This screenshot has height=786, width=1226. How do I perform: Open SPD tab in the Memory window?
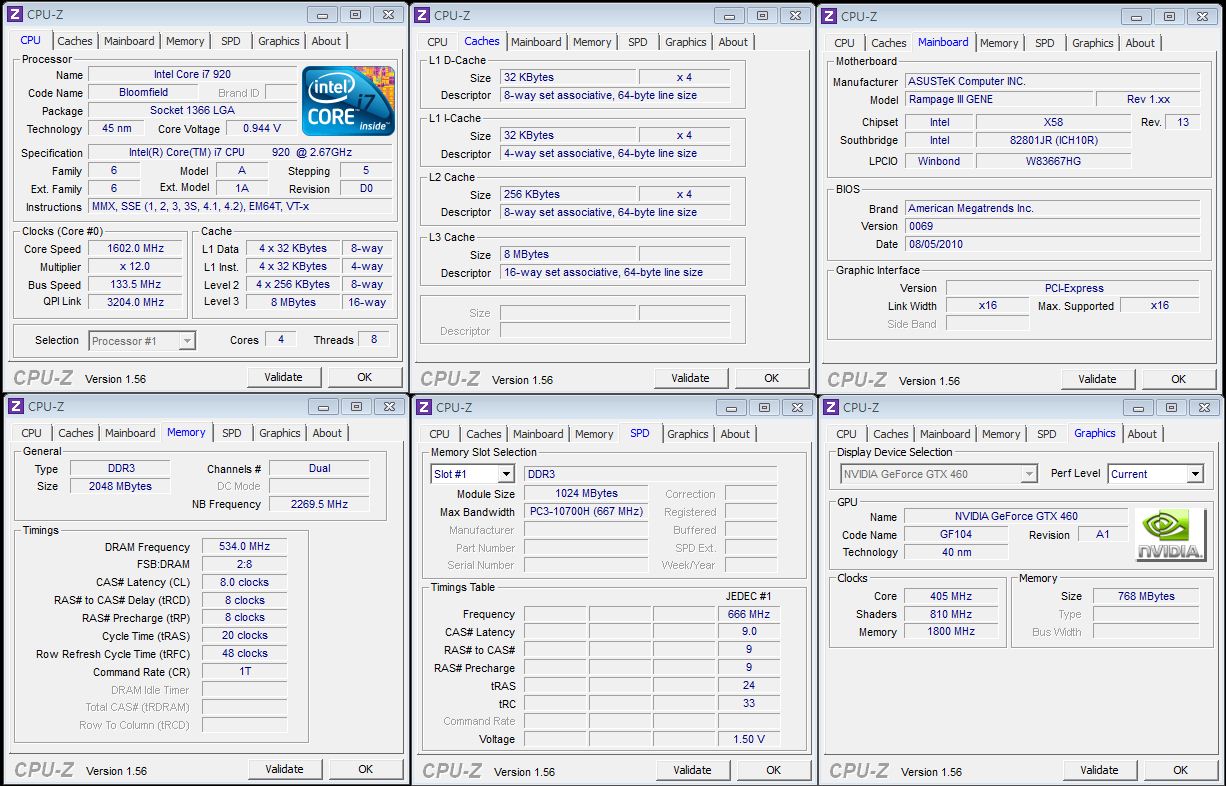pos(232,433)
